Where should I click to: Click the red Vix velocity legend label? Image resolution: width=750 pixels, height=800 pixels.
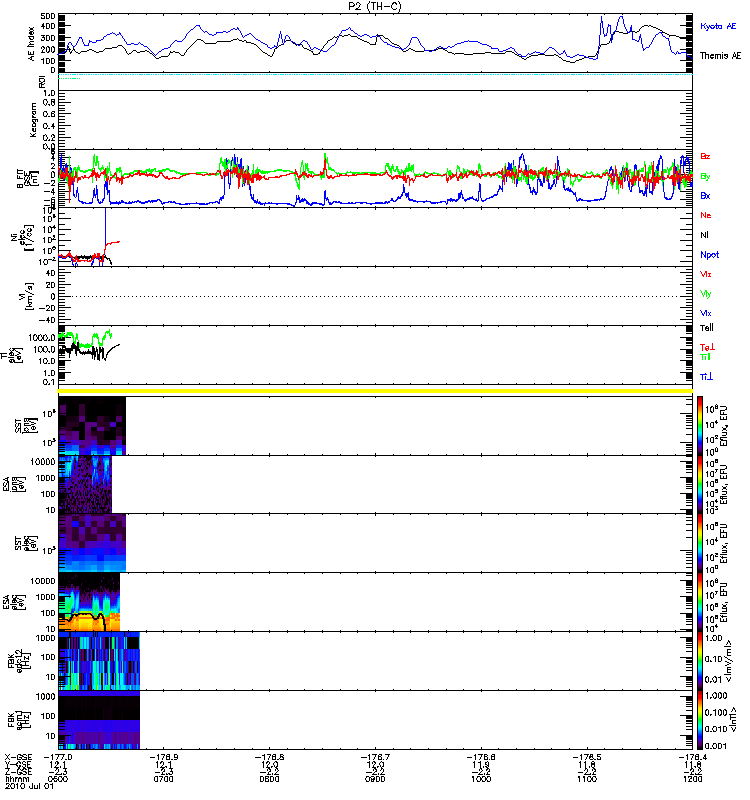tap(706, 274)
